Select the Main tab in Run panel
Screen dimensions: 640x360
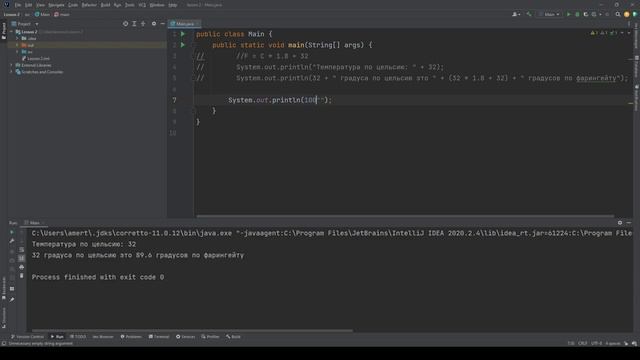click(x=34, y=223)
